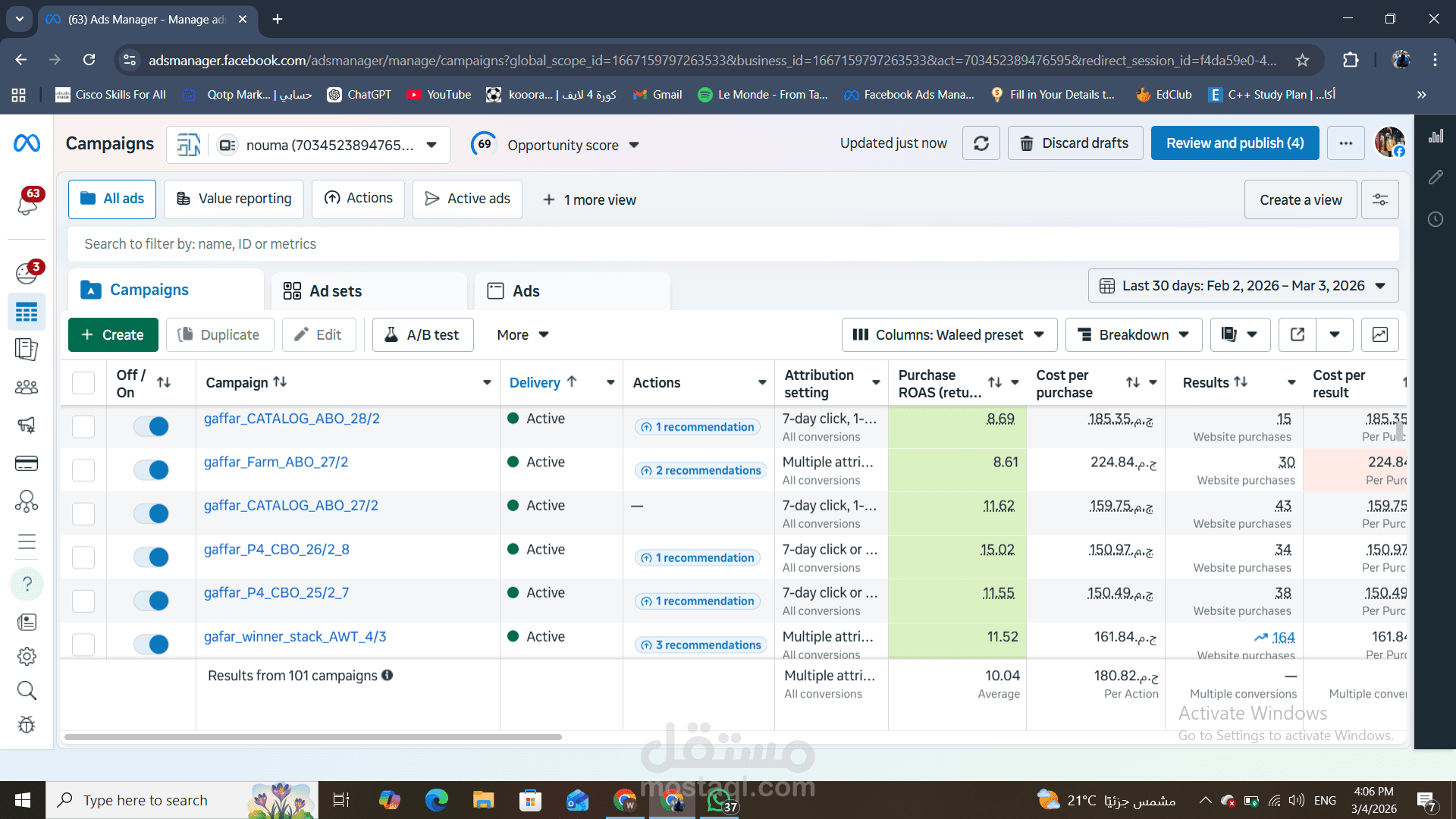
Task: Click Review and publish button
Action: (1235, 143)
